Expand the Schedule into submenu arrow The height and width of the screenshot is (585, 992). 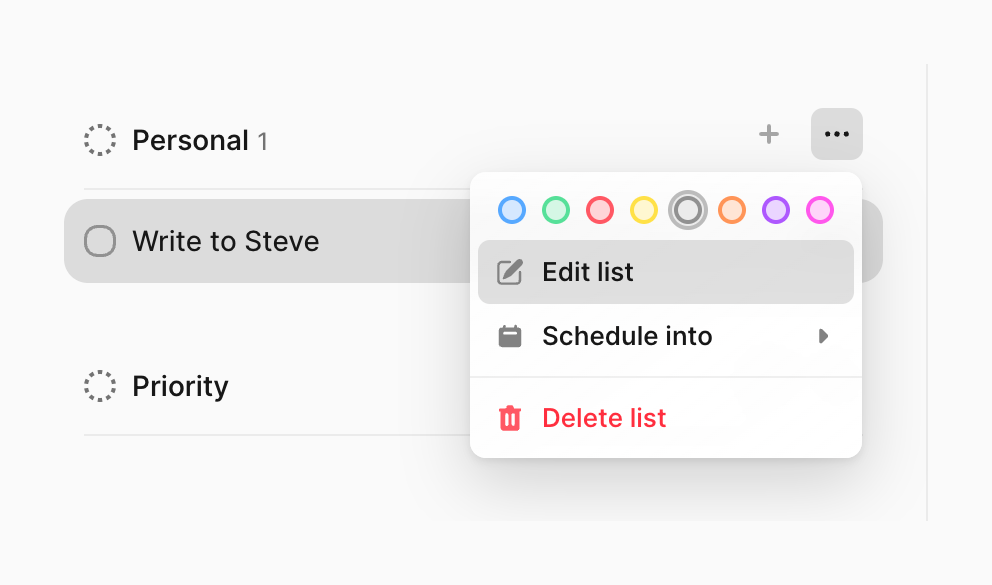(x=824, y=336)
